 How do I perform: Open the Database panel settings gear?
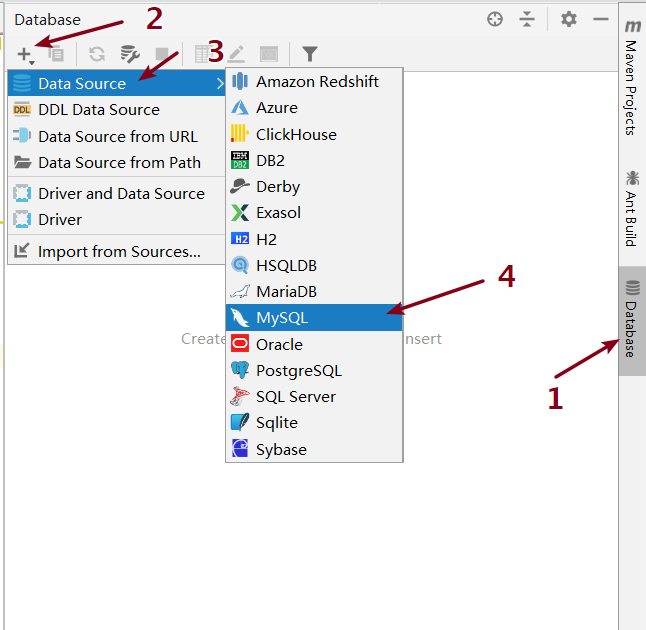tap(569, 19)
